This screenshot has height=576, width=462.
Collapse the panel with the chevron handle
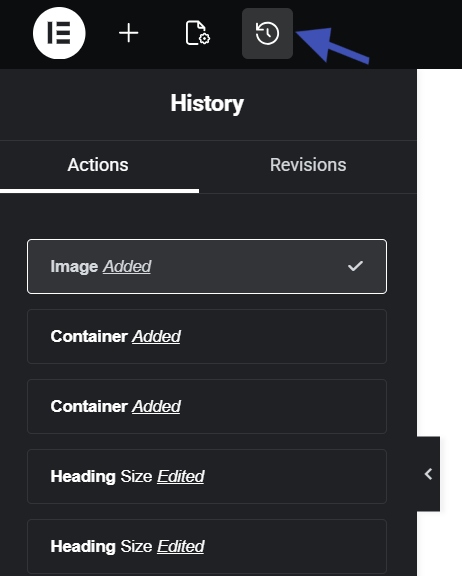click(x=428, y=474)
